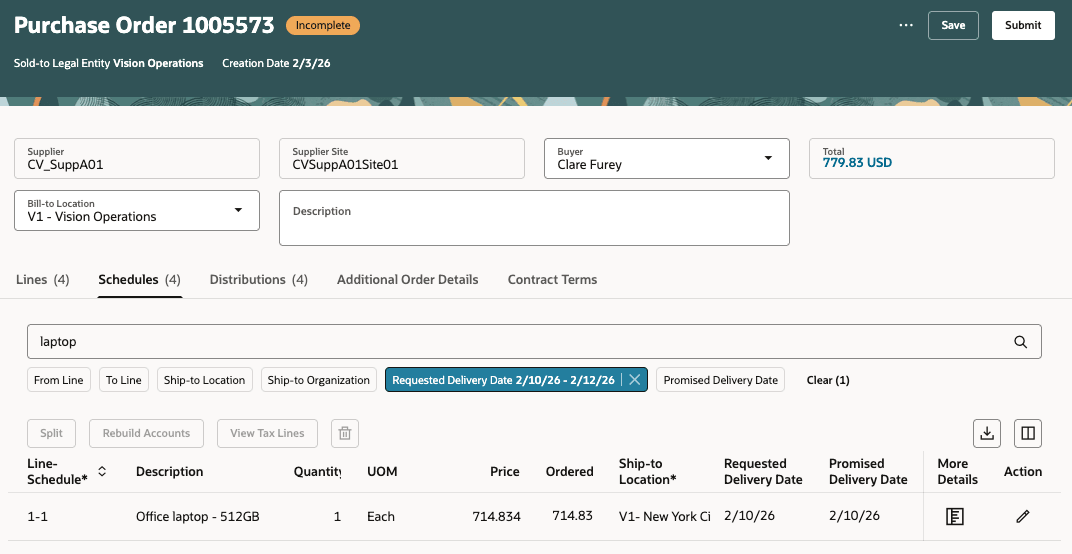
Task: Open the Promised Delivery Date filter
Action: [x=721, y=380]
